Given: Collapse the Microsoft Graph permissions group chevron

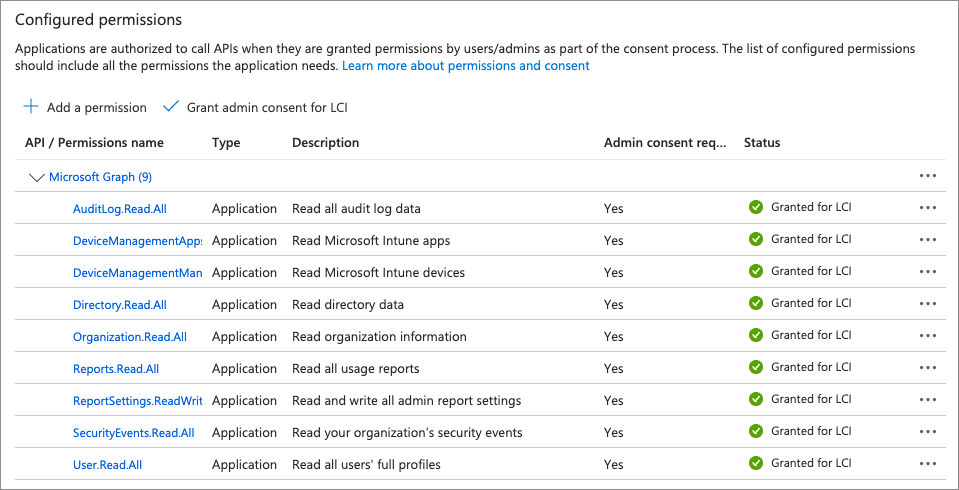Looking at the screenshot, I should pyautogui.click(x=37, y=177).
